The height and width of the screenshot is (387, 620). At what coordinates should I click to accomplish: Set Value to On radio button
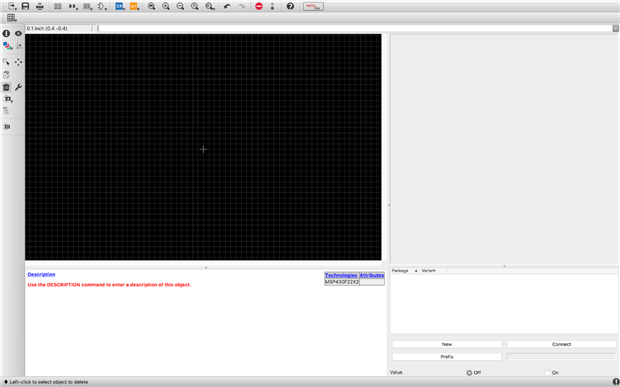click(548, 373)
